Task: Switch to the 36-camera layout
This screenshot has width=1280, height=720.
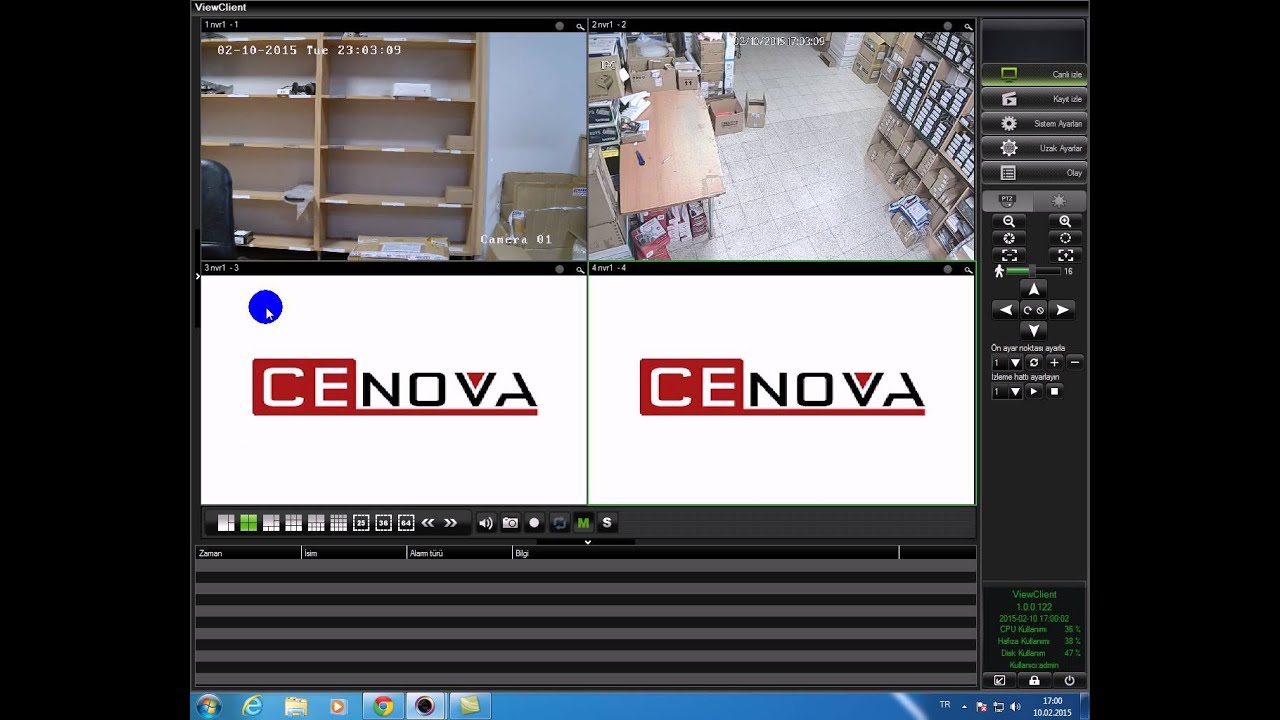Action: [383, 523]
